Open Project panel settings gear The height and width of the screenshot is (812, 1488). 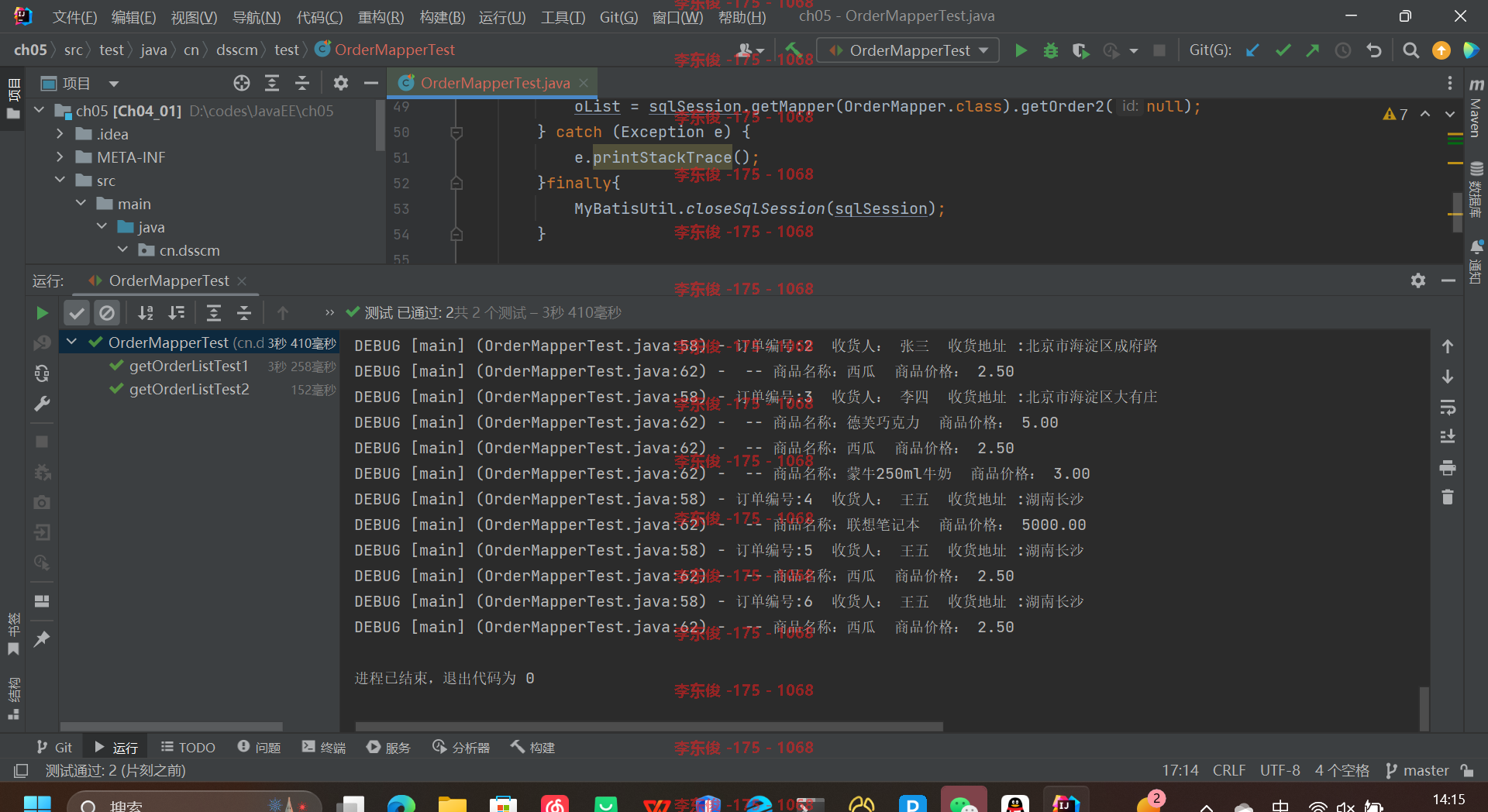pos(341,83)
